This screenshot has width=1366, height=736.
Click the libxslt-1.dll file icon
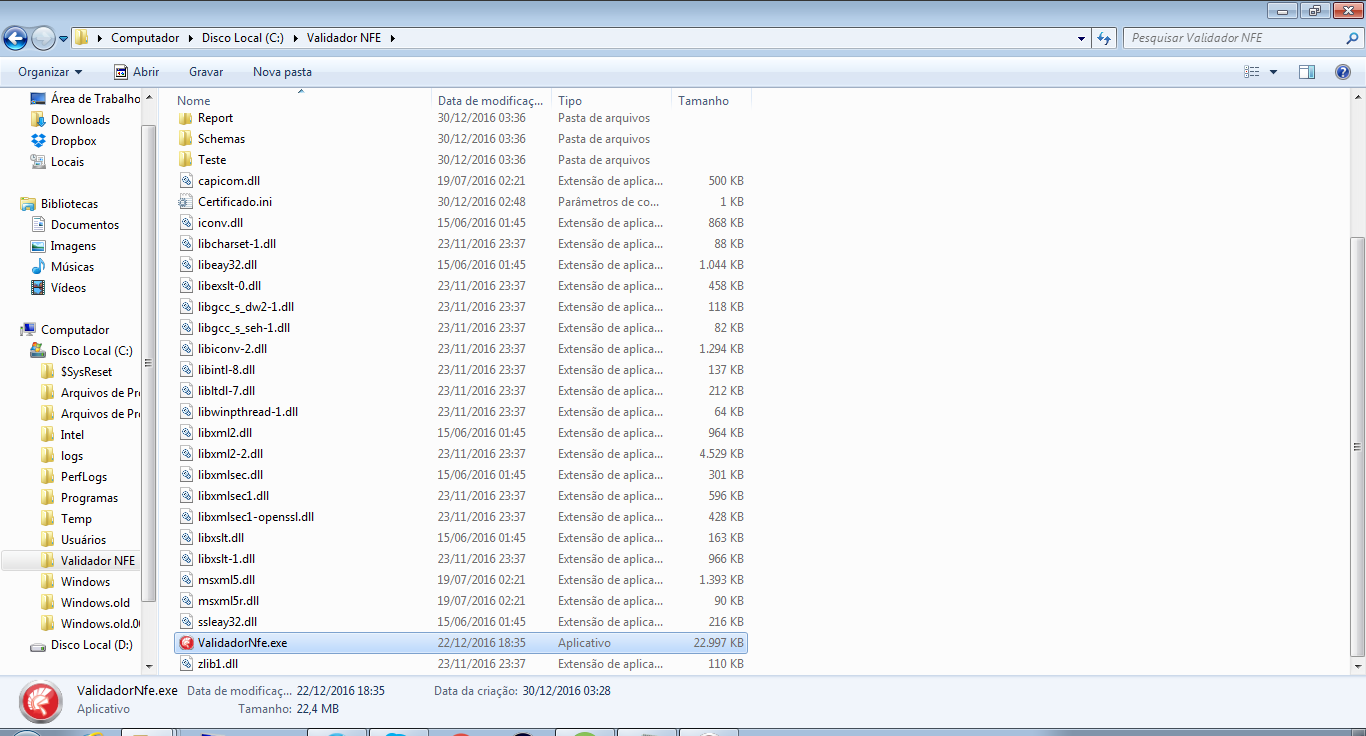(185, 559)
